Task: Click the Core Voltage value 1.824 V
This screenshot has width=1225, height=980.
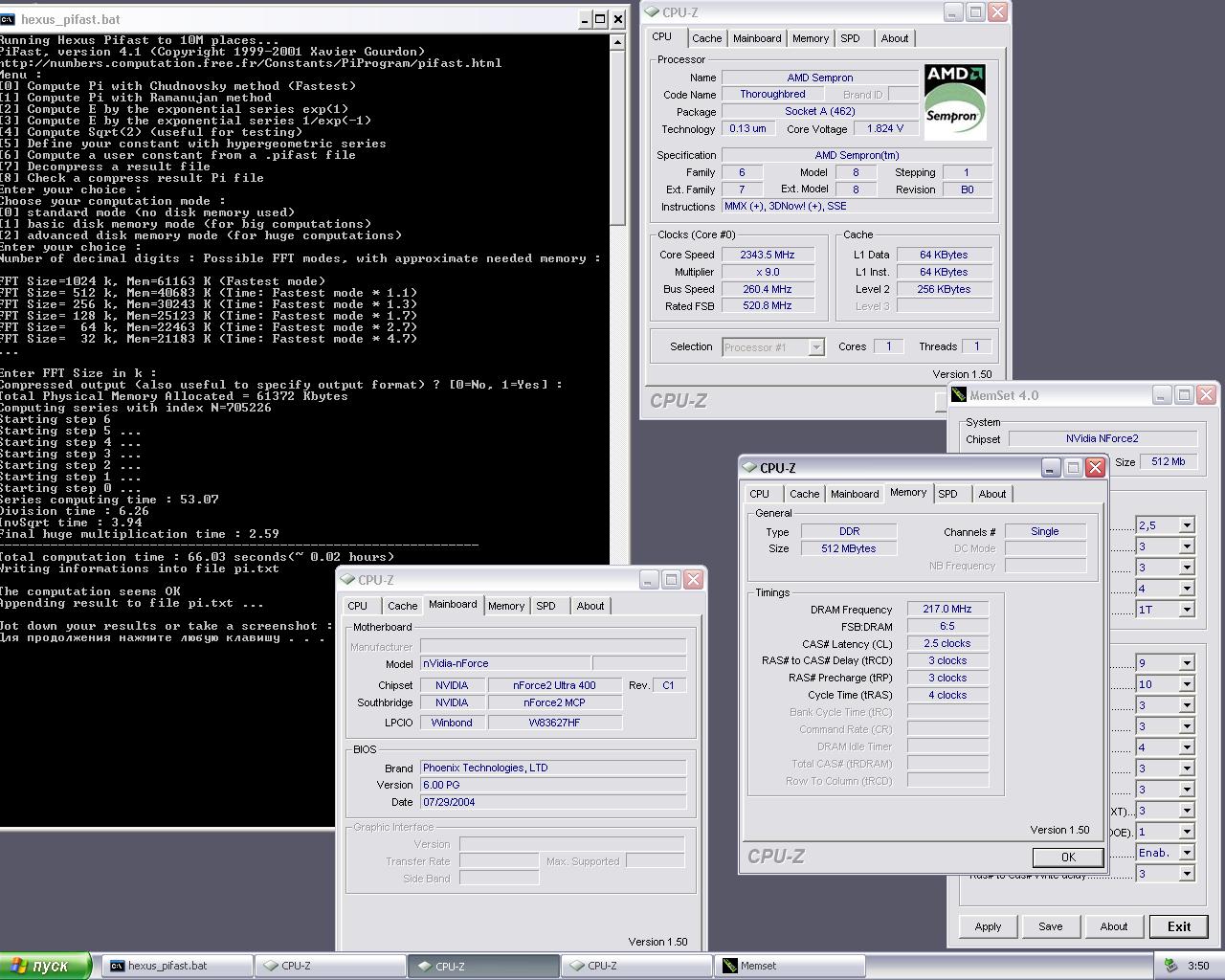Action: [x=884, y=128]
